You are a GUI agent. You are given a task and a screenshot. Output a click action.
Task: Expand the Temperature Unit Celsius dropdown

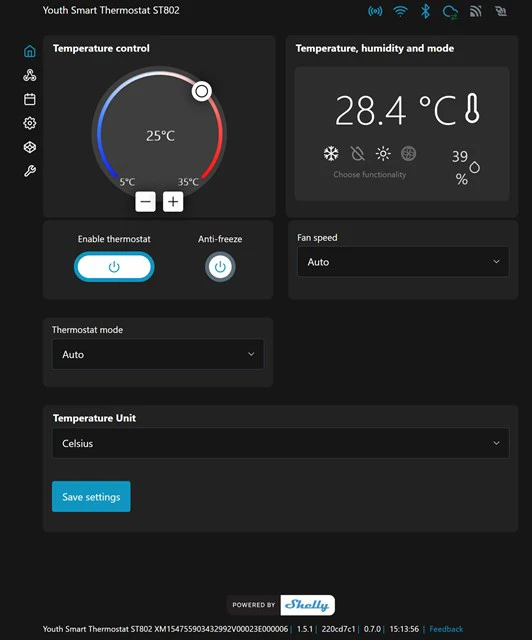click(280, 443)
